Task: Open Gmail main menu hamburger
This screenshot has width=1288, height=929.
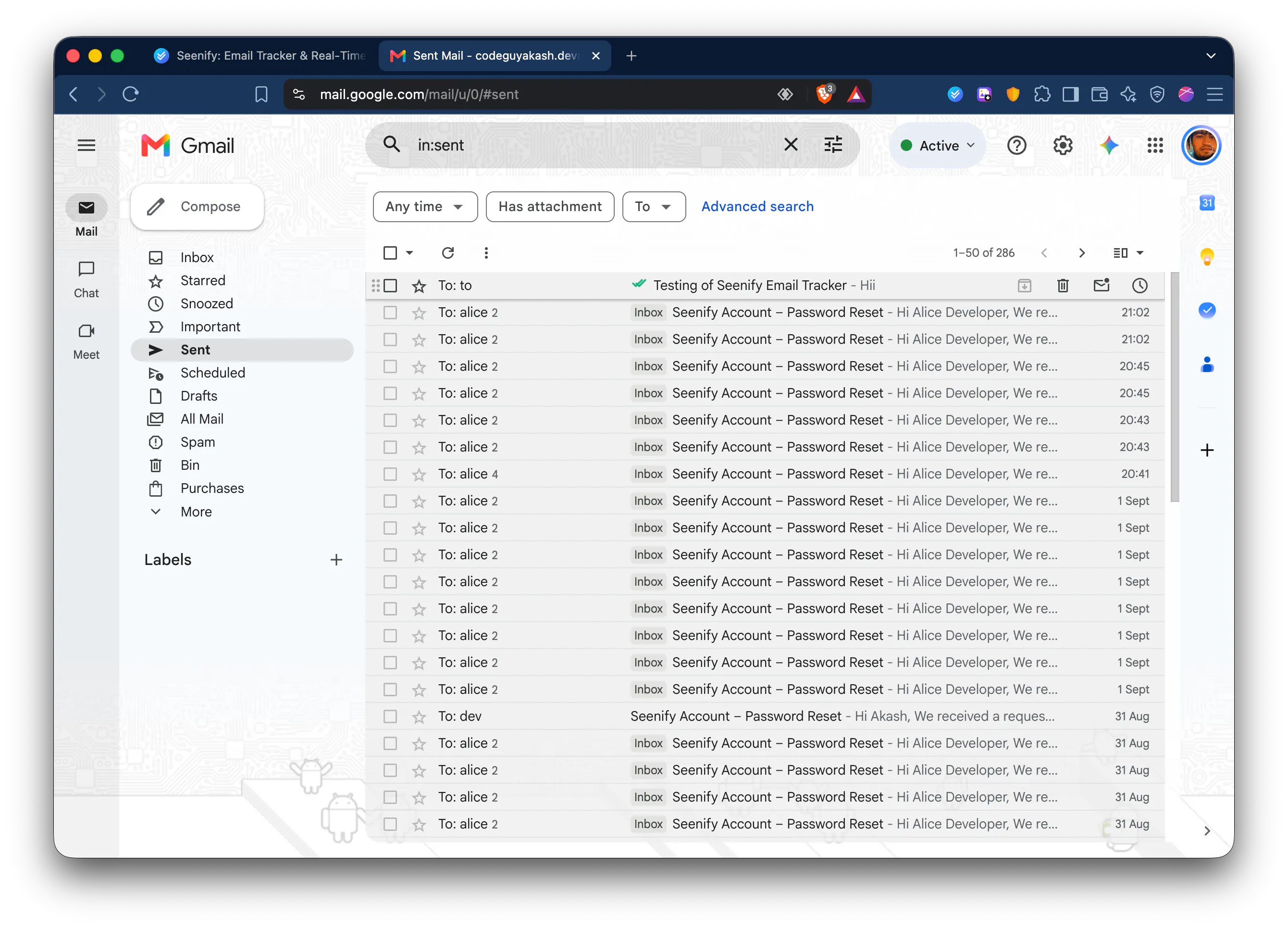Action: [x=87, y=146]
